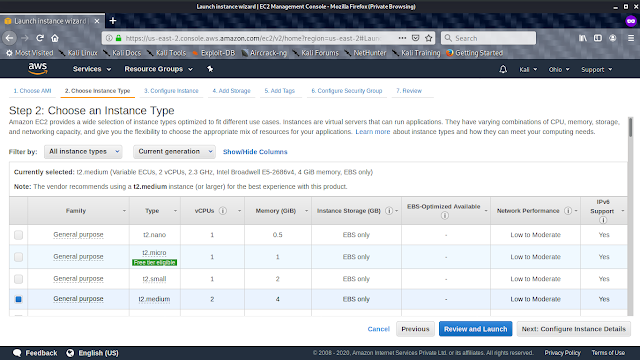Sort by the Memory (GiB) column header
Viewport: 640px width, 360px height.
pos(278,211)
